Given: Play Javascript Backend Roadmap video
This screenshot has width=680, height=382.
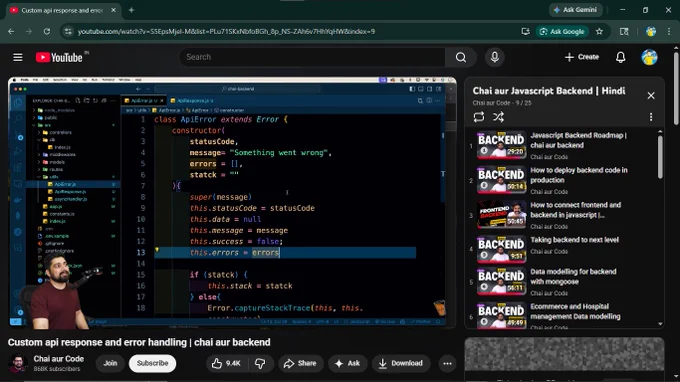Looking at the screenshot, I should point(564,145).
